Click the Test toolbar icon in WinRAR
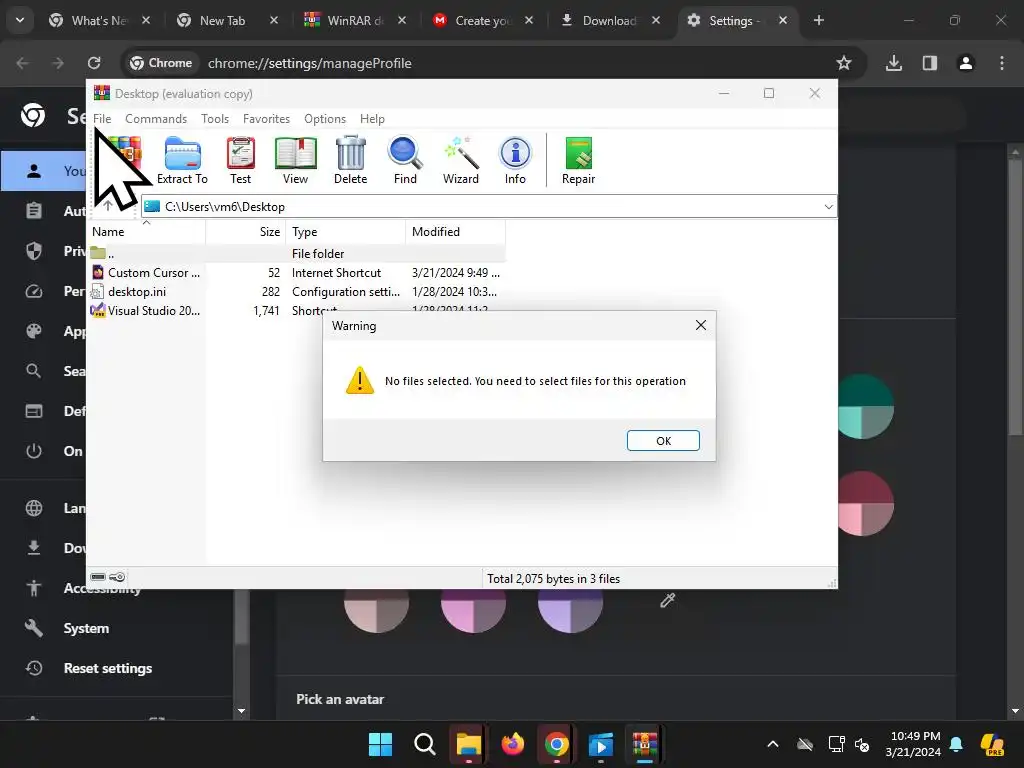The image size is (1024, 768). tap(240, 161)
